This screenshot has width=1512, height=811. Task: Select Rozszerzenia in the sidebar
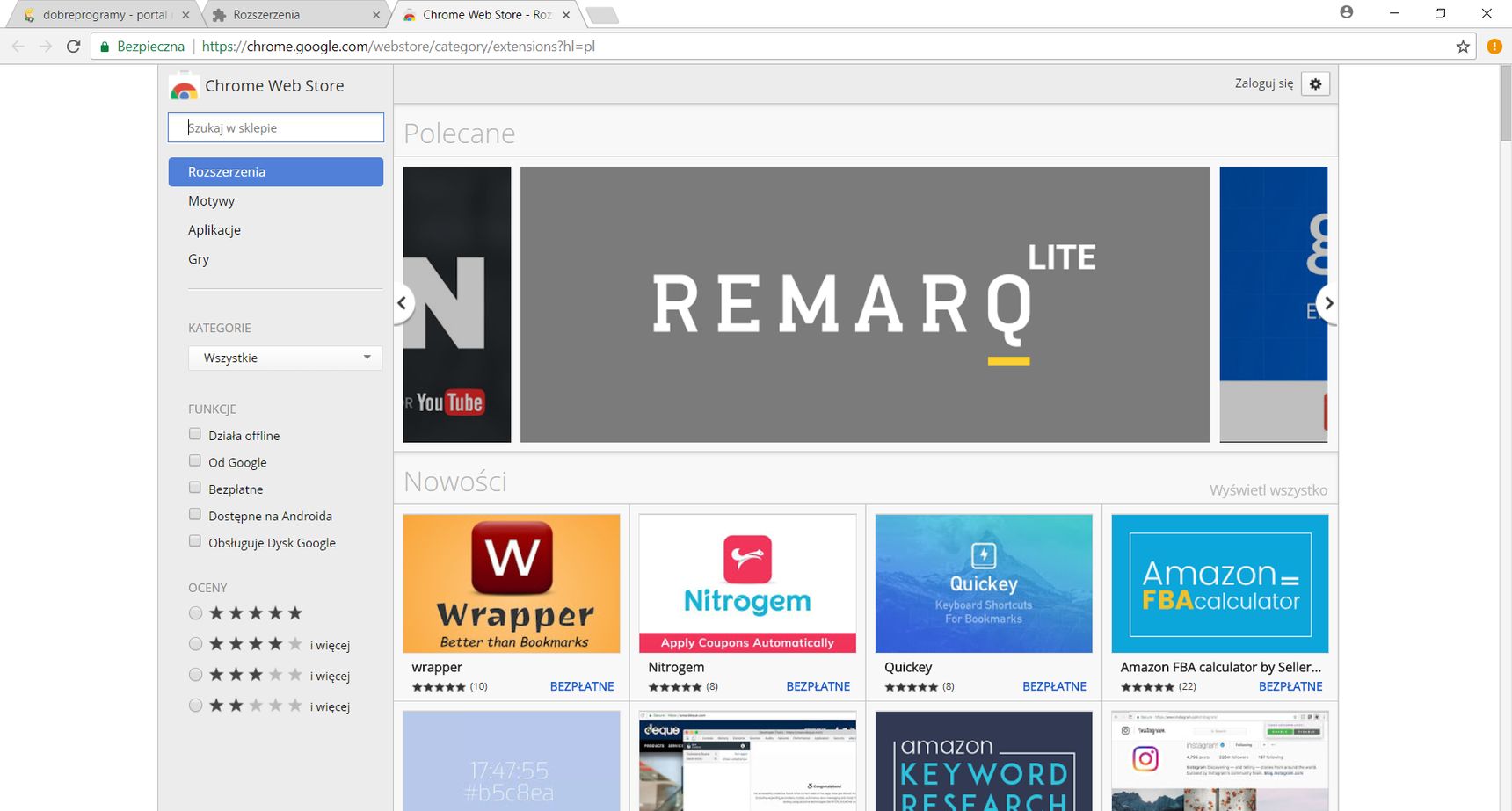click(x=276, y=172)
